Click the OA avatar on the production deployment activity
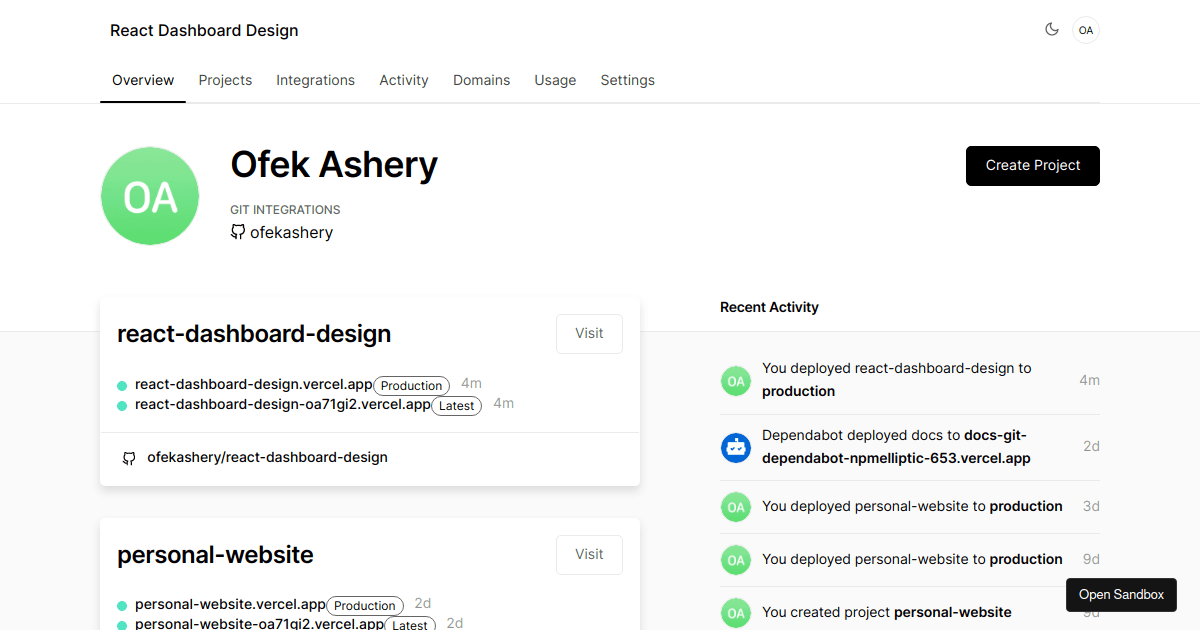 [x=736, y=381]
